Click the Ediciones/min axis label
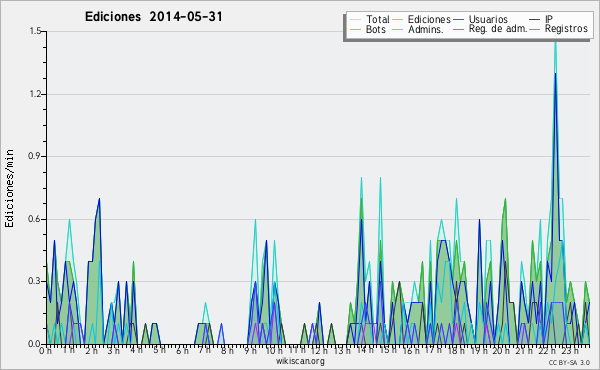Screen dimensions: 600x370 (x=9, y=189)
